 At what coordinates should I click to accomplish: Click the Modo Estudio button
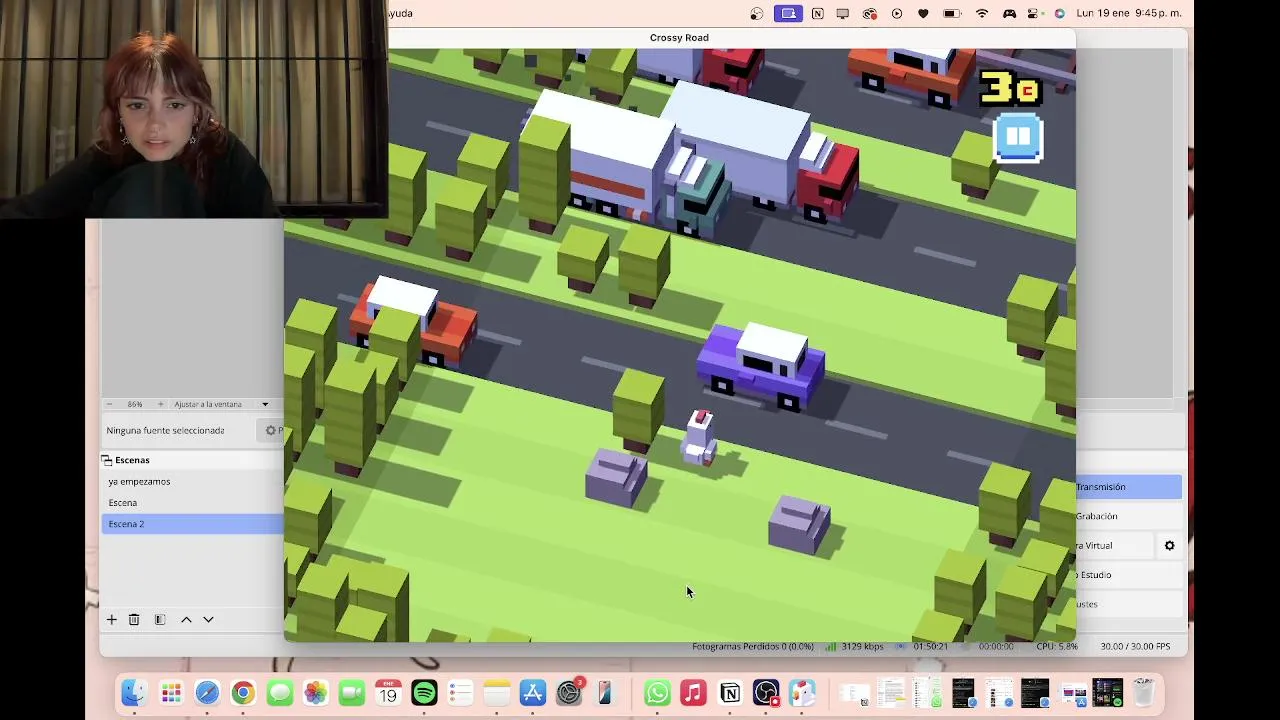point(1129,575)
